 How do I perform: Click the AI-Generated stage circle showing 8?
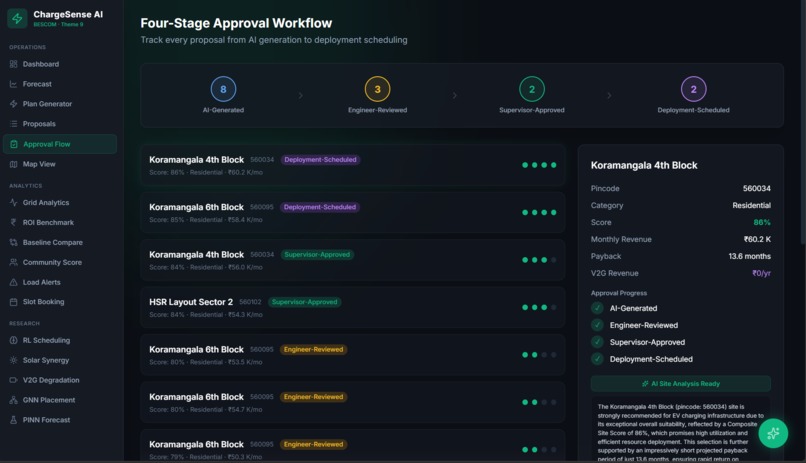(223, 89)
